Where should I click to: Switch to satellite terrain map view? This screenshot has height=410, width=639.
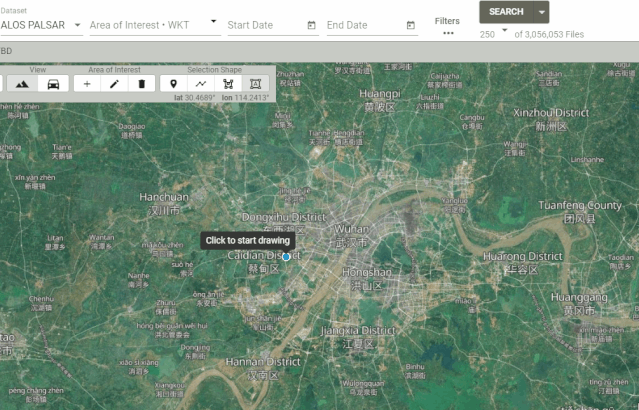(22, 84)
